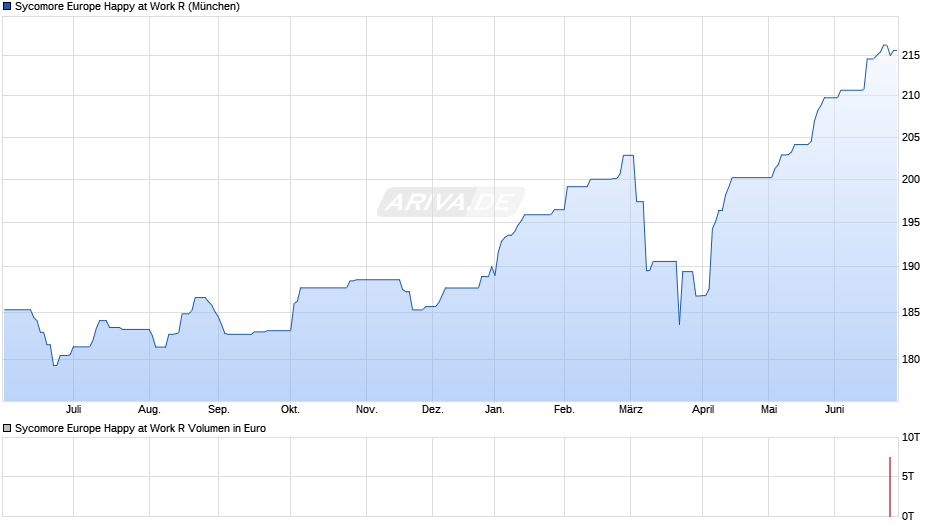Click the 210 price axis value
This screenshot has width=940, height=526.
coord(911,95)
